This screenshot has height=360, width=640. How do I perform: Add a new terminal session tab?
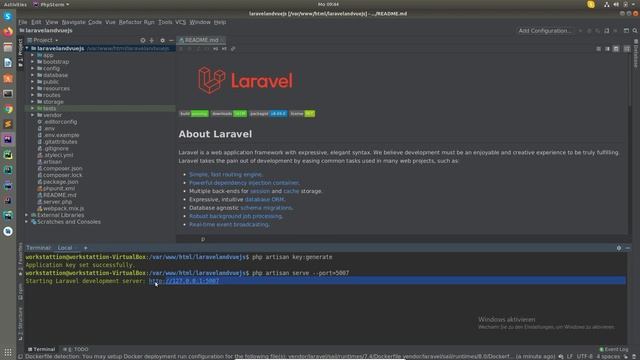85,248
